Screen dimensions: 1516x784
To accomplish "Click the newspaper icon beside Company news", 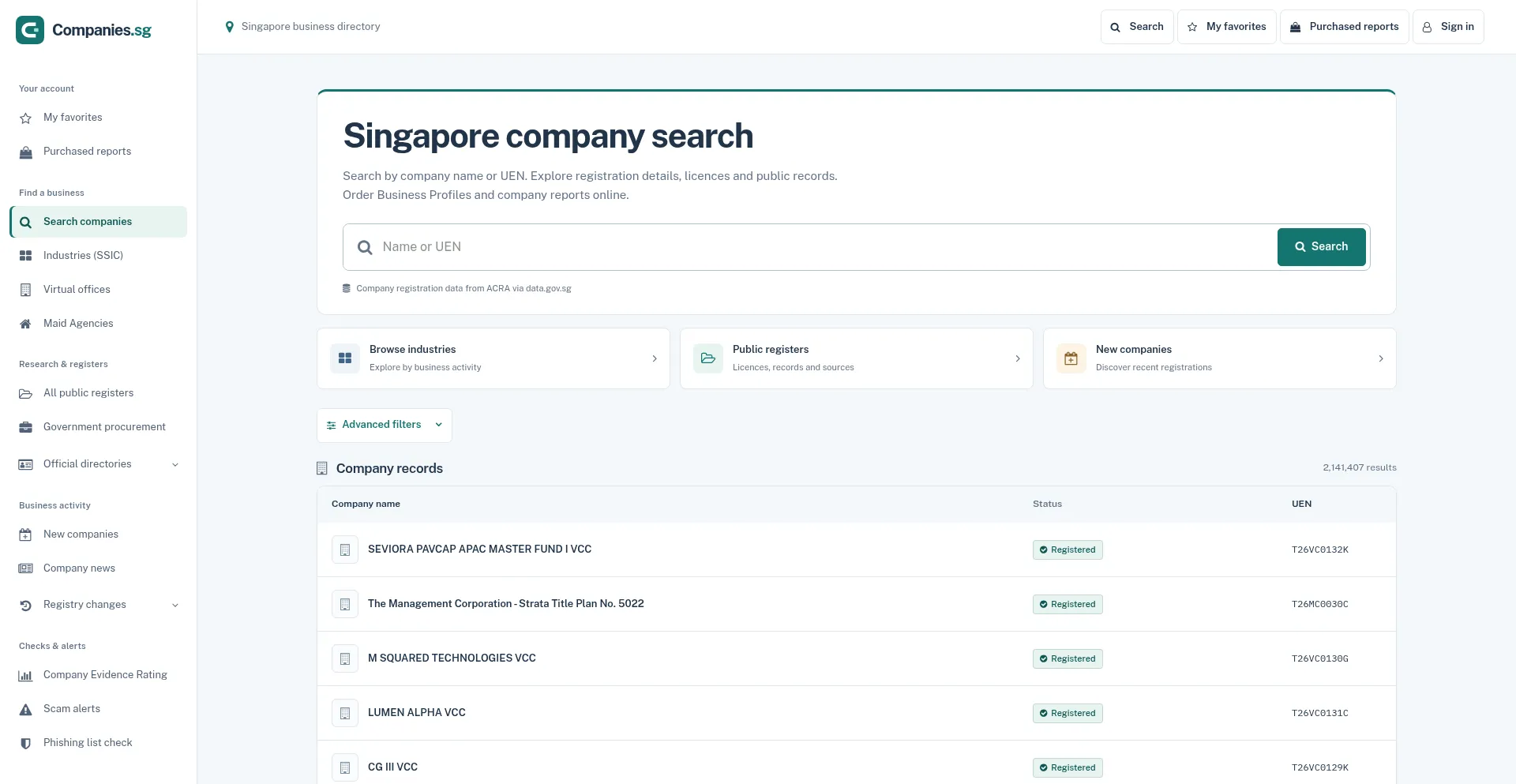I will (x=26, y=568).
